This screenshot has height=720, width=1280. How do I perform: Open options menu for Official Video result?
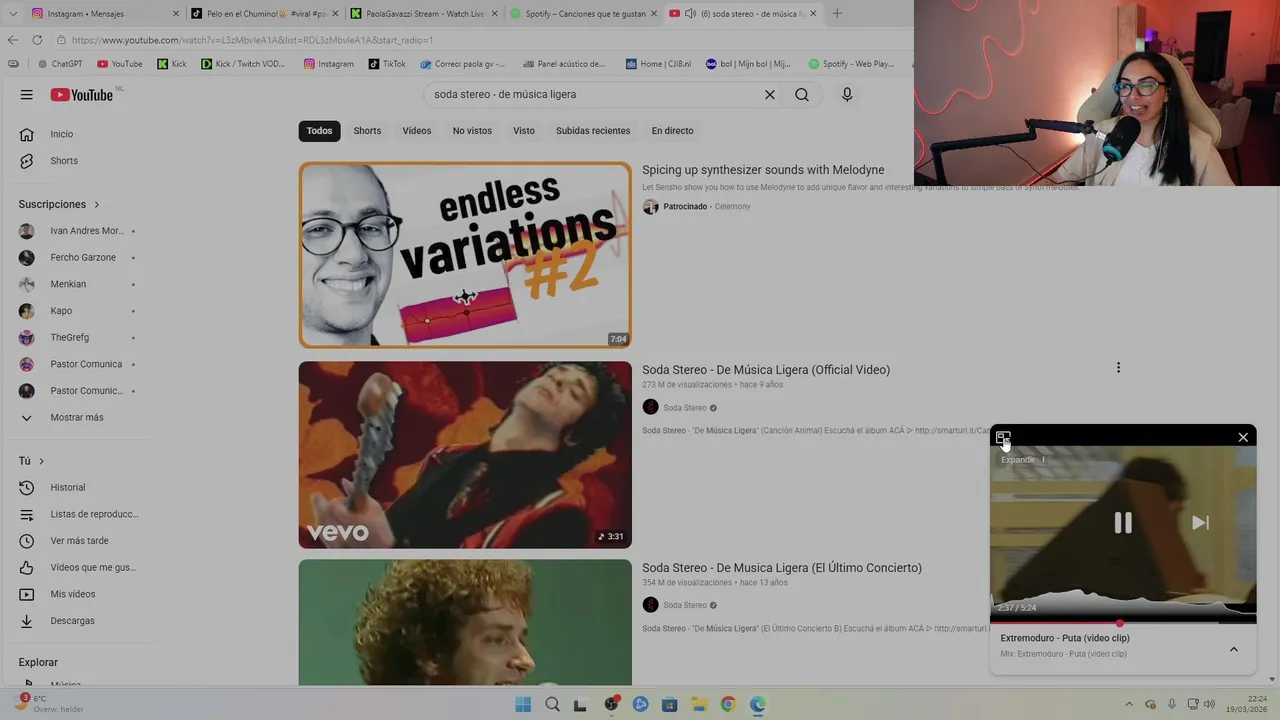(x=1118, y=368)
